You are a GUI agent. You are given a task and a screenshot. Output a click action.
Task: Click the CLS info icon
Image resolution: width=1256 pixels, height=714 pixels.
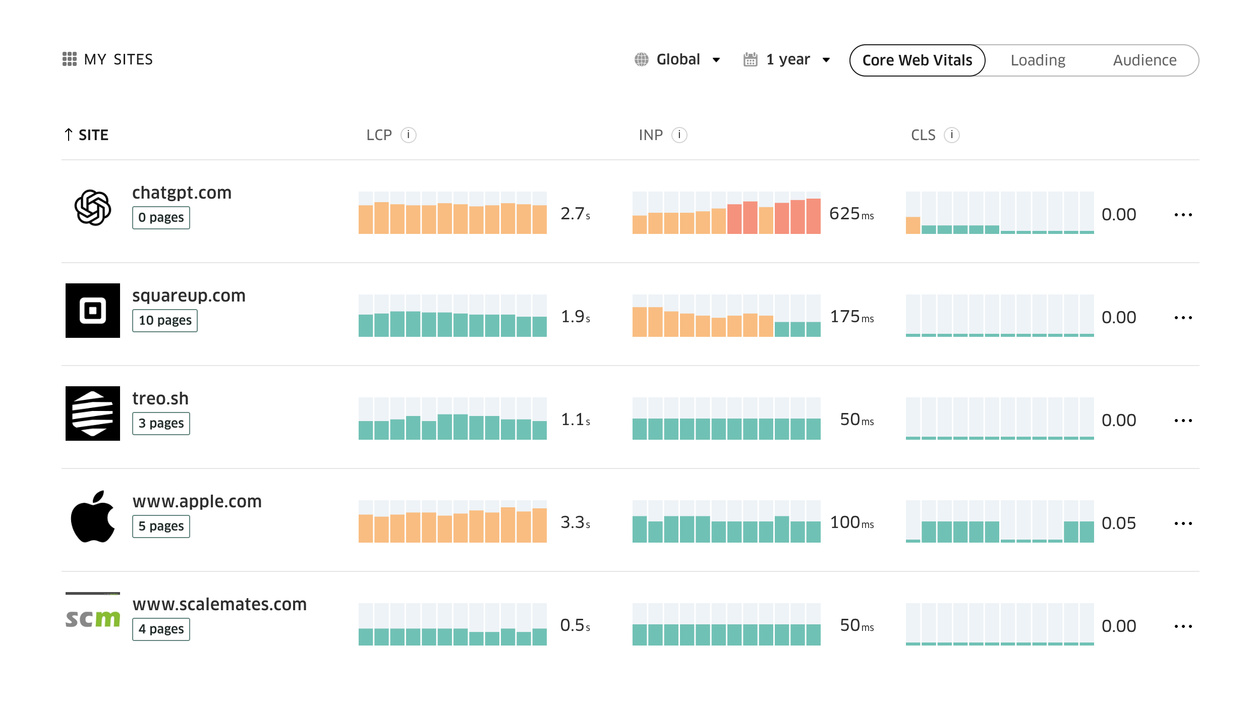click(951, 135)
